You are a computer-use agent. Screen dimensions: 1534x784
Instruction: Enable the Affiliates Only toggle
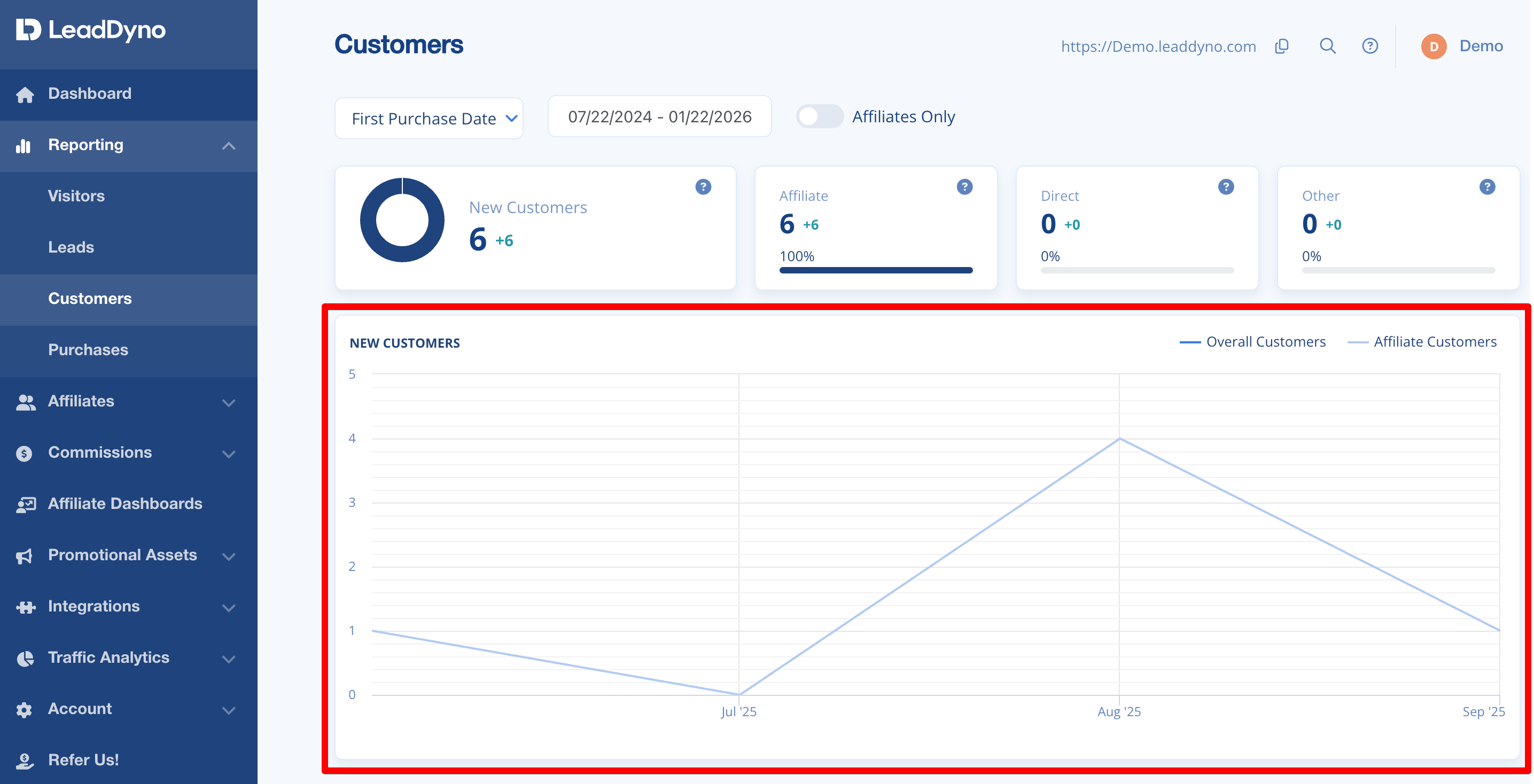[x=820, y=116]
